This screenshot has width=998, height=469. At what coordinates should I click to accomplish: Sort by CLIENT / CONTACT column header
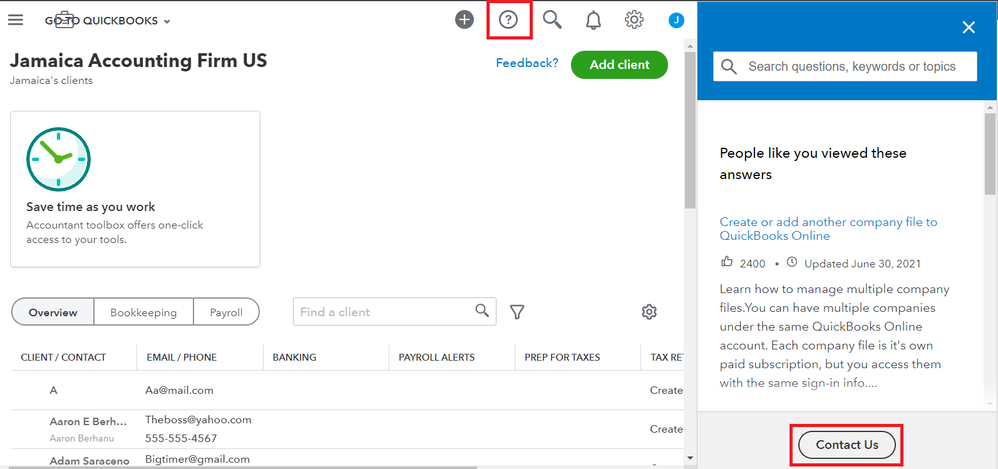[x=63, y=357]
